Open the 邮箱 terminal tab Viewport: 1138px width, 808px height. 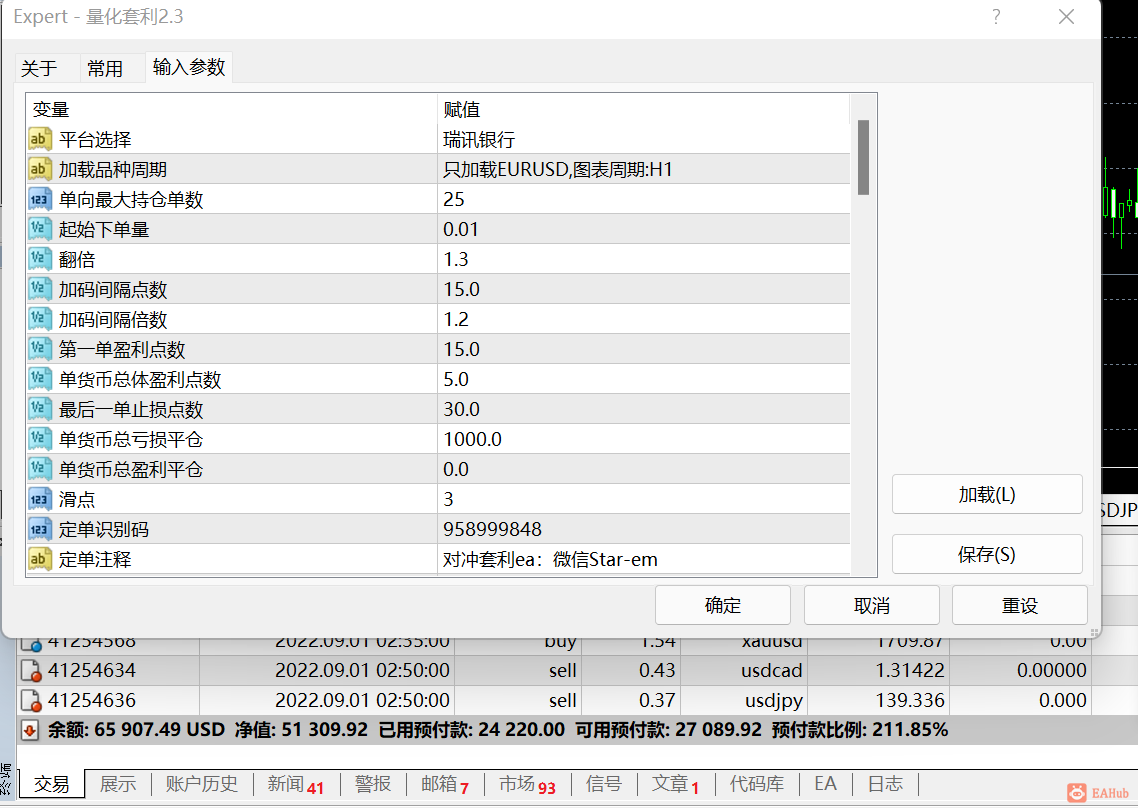point(445,784)
